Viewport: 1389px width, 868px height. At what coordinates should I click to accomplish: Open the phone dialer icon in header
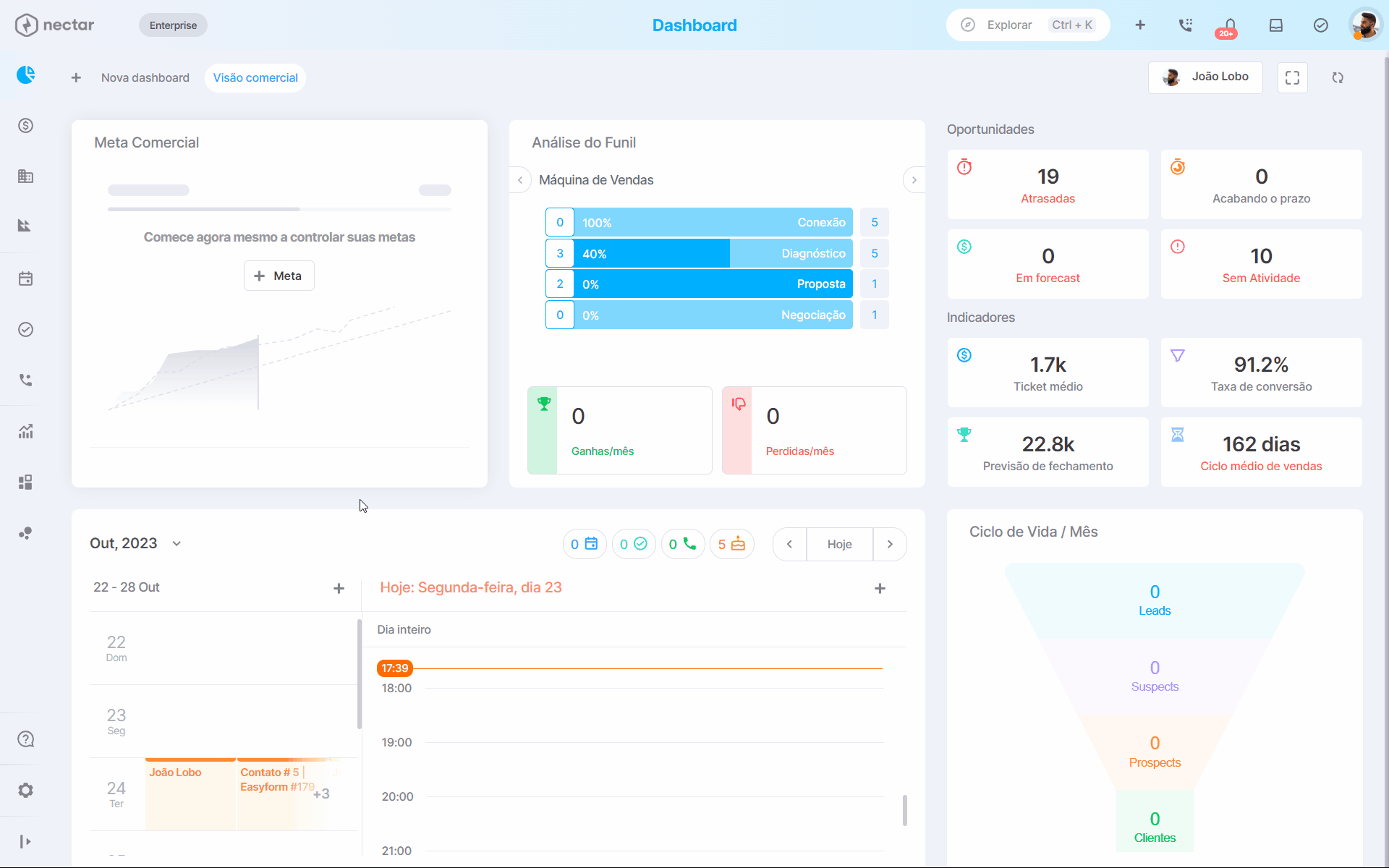1185,25
